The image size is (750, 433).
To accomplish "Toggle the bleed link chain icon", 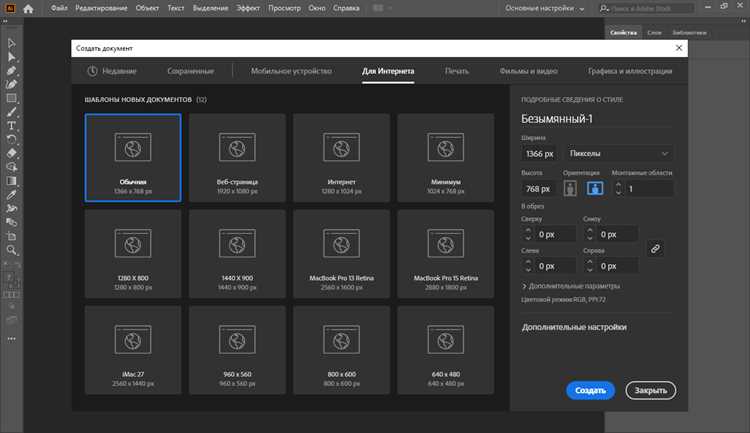I will 655,249.
